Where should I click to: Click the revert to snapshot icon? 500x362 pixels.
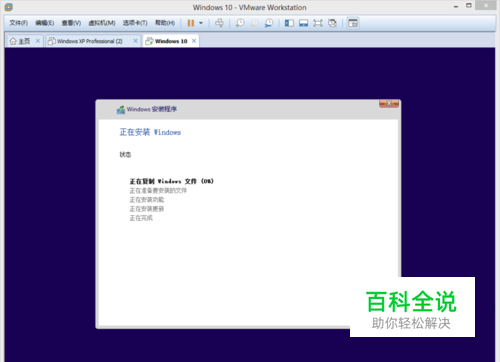click(x=254, y=23)
